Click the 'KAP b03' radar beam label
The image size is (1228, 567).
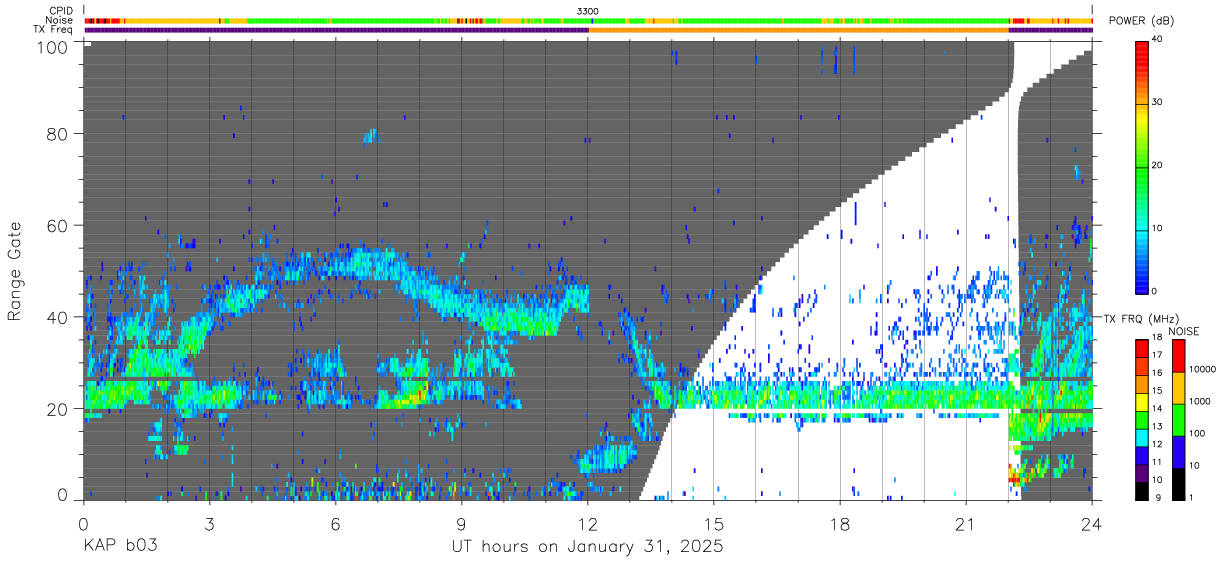click(x=119, y=547)
